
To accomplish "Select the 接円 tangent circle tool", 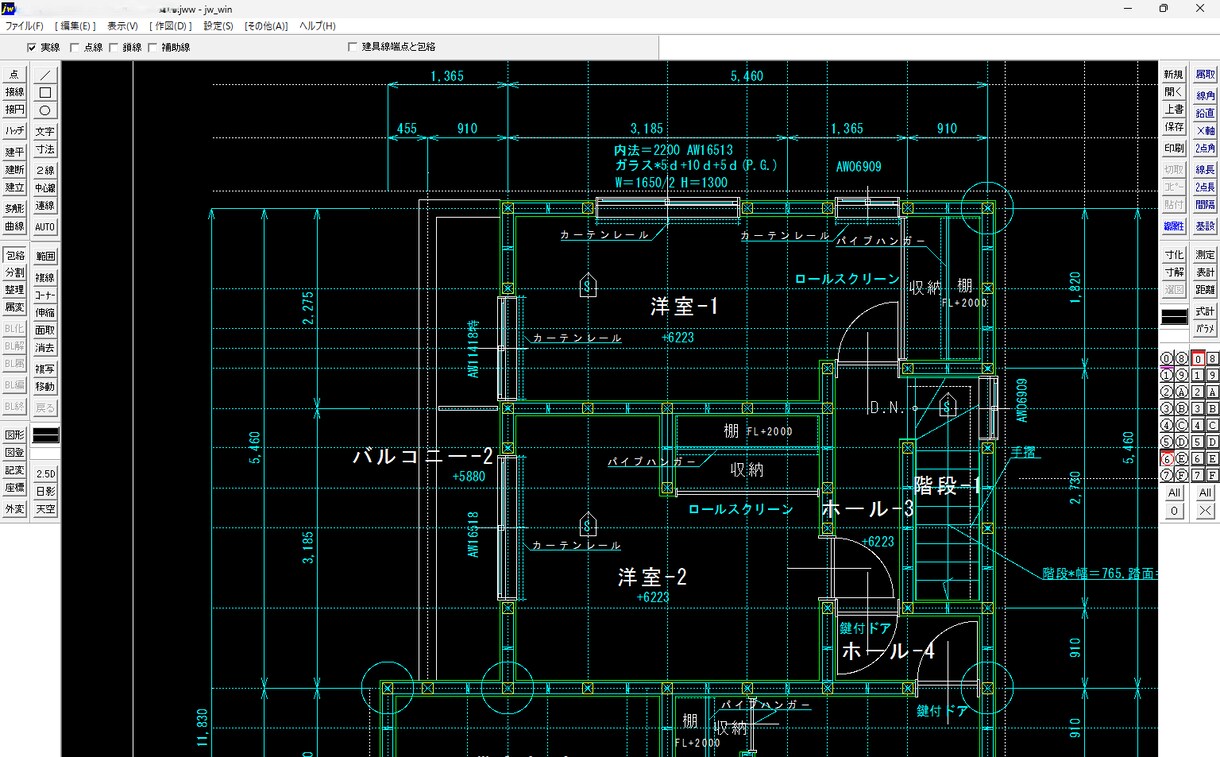I will point(14,110).
